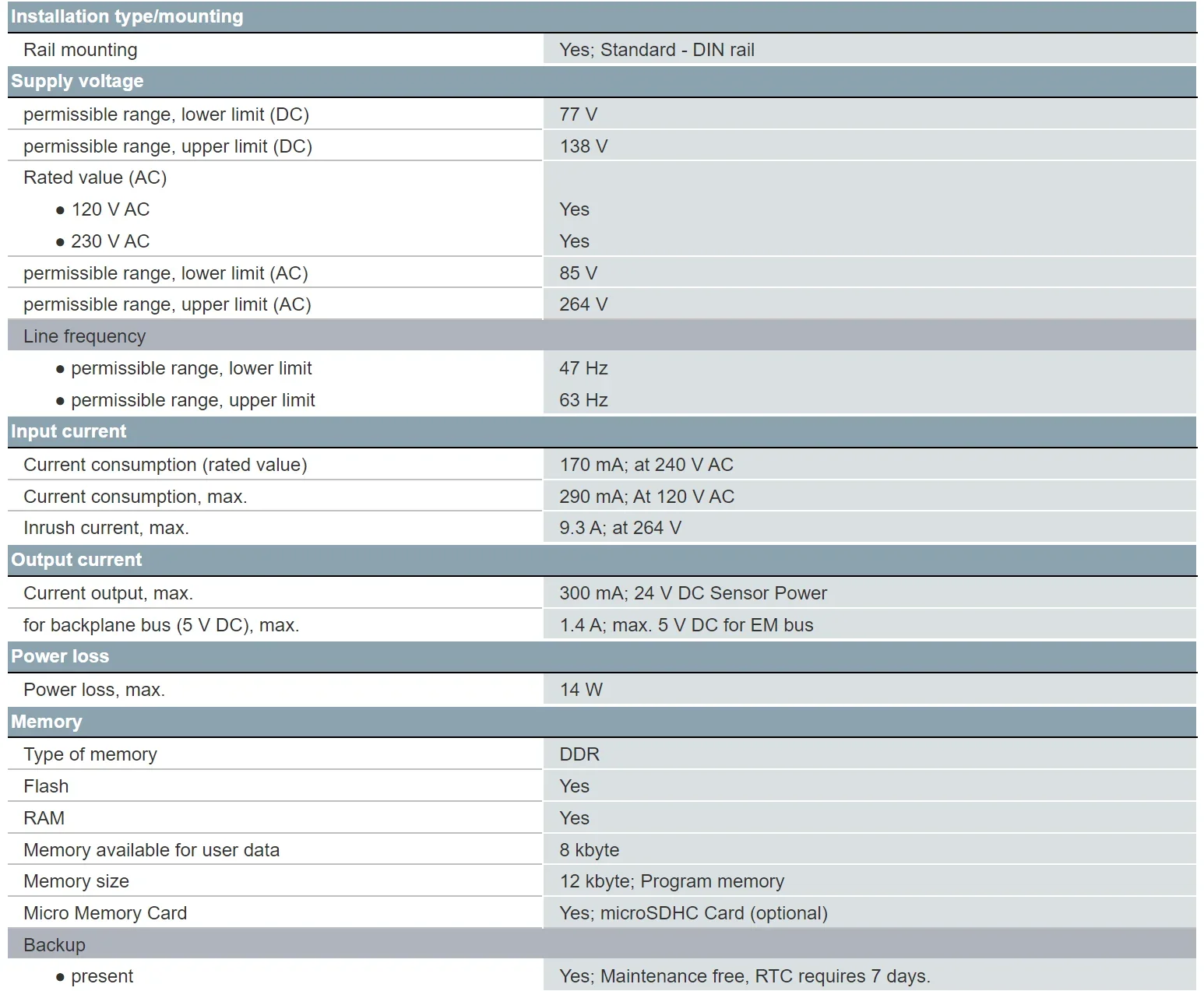Select the '85 V' value

click(578, 273)
